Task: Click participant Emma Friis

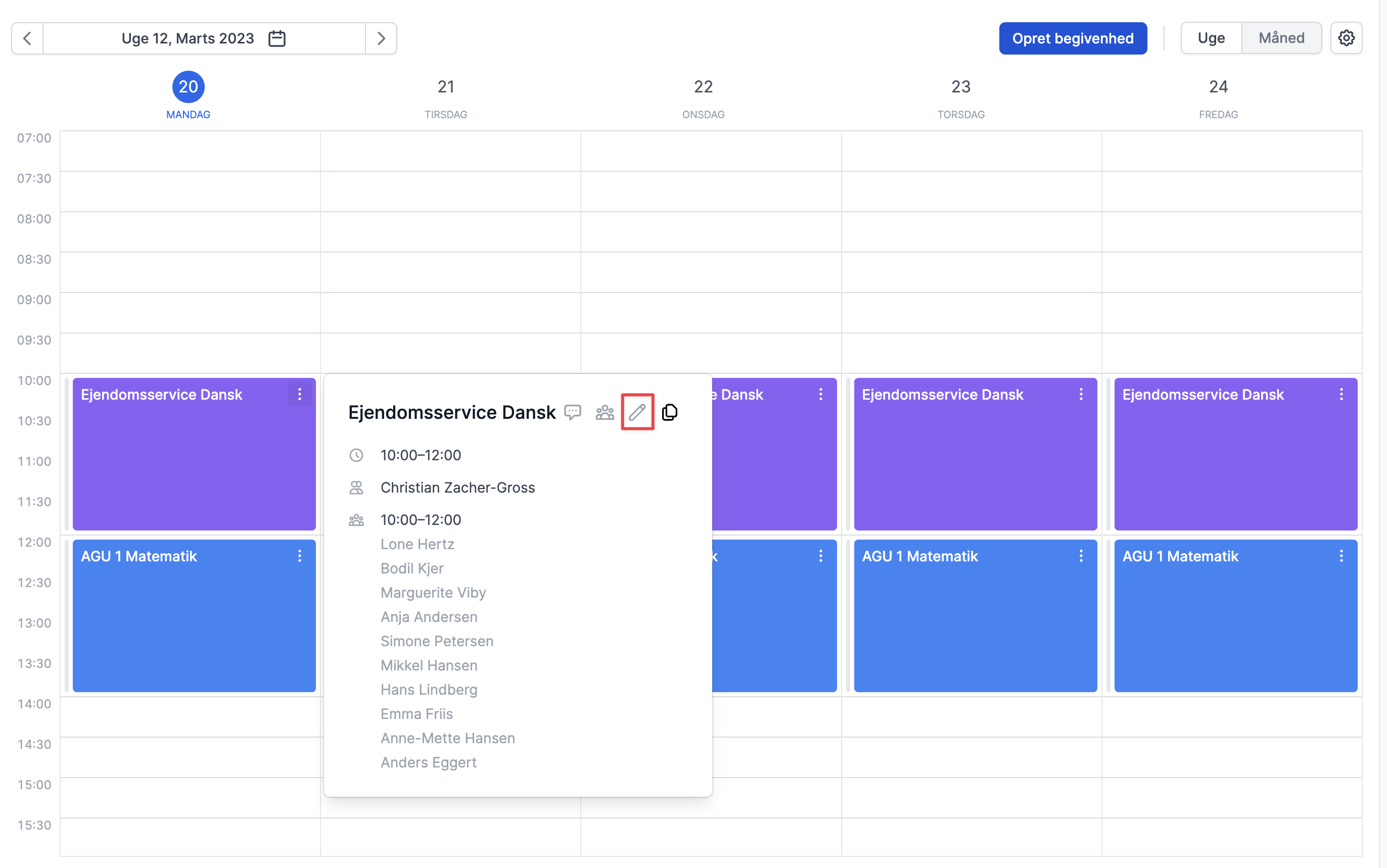Action: (x=417, y=713)
